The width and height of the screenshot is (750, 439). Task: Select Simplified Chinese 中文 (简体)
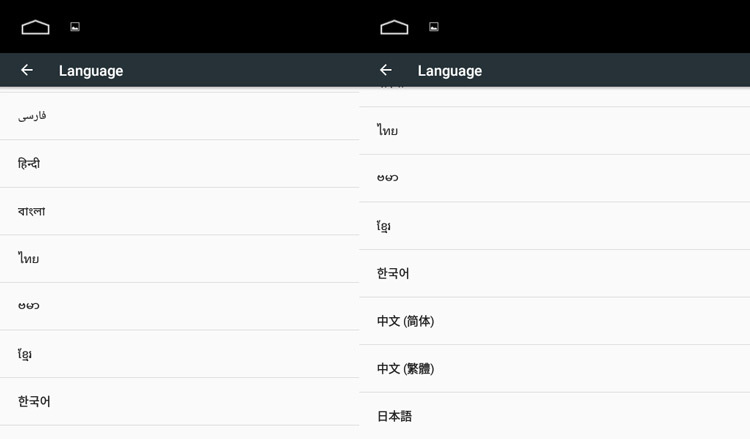point(554,321)
